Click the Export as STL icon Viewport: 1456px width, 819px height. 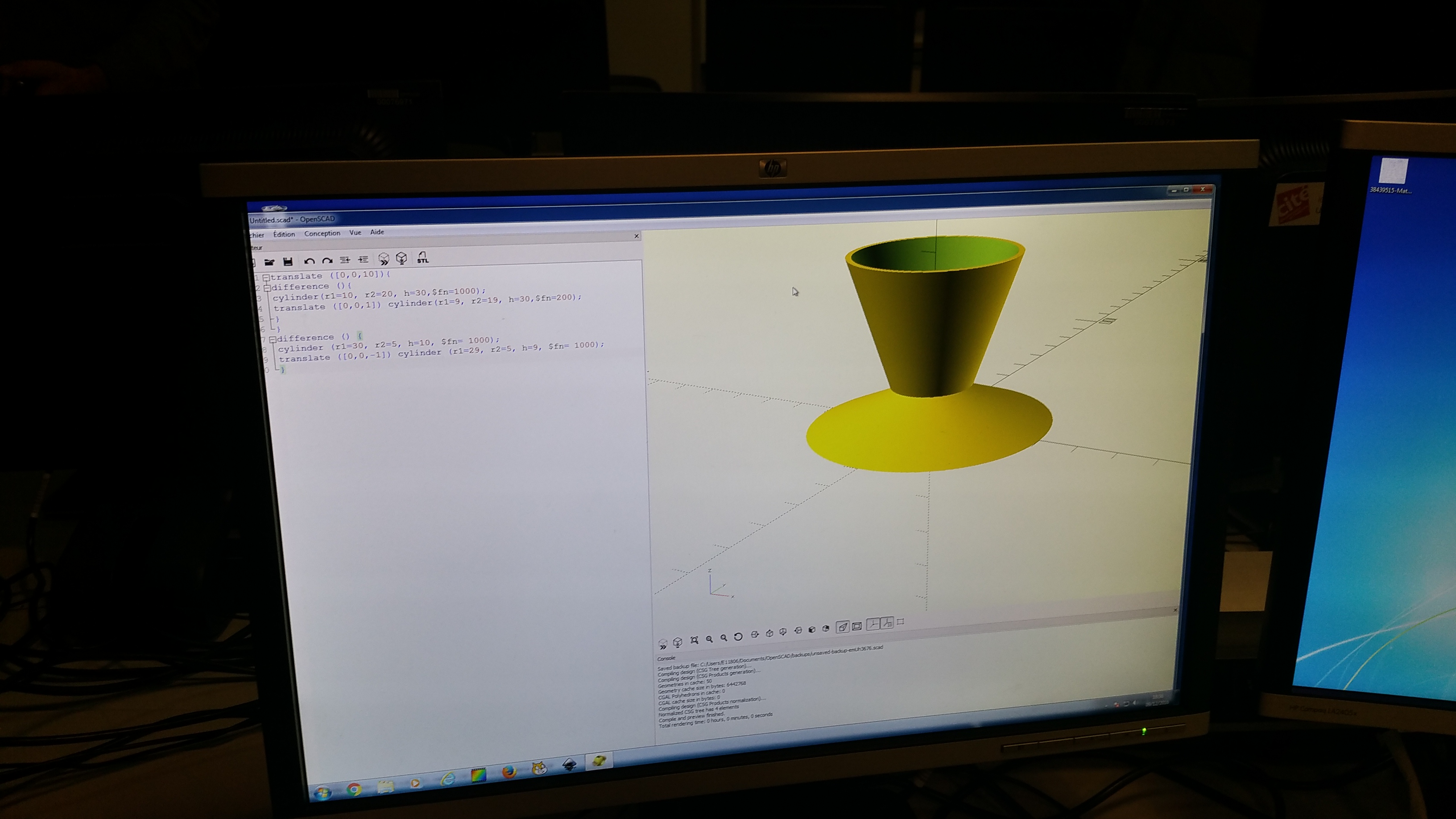[422, 258]
